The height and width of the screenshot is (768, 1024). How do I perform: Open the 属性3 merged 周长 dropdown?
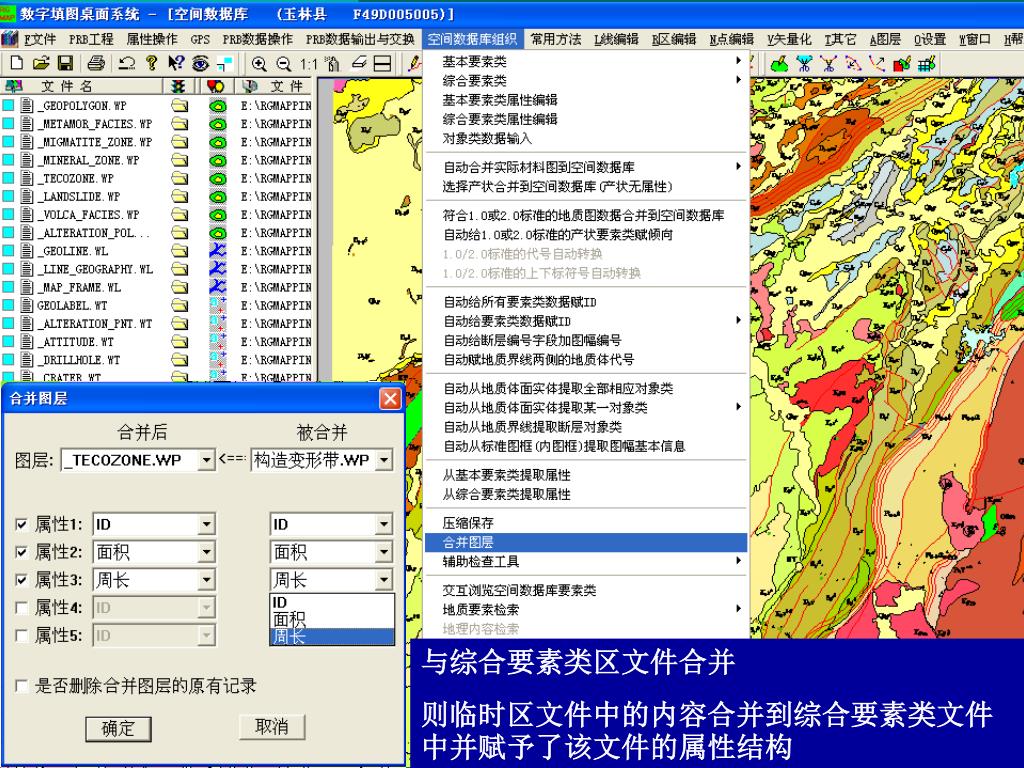pyautogui.click(x=206, y=580)
